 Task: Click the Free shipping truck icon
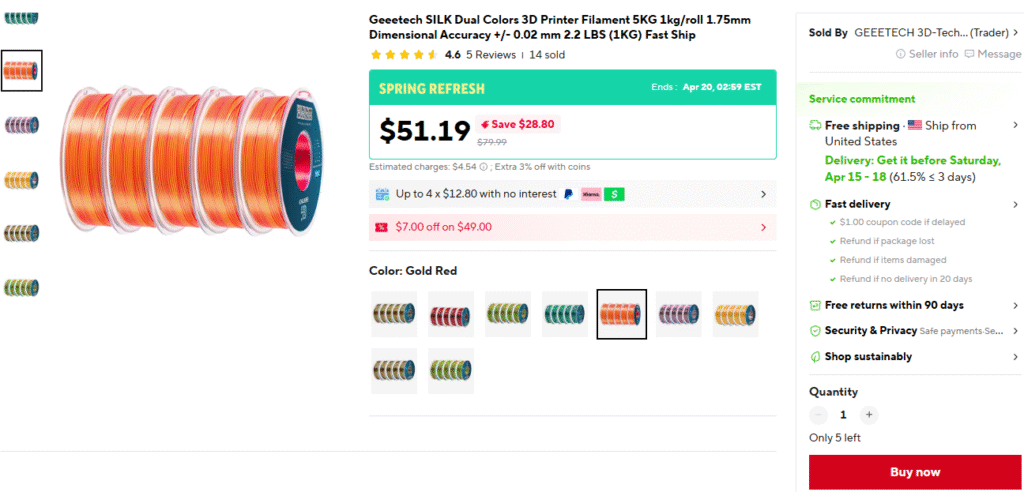coord(815,126)
